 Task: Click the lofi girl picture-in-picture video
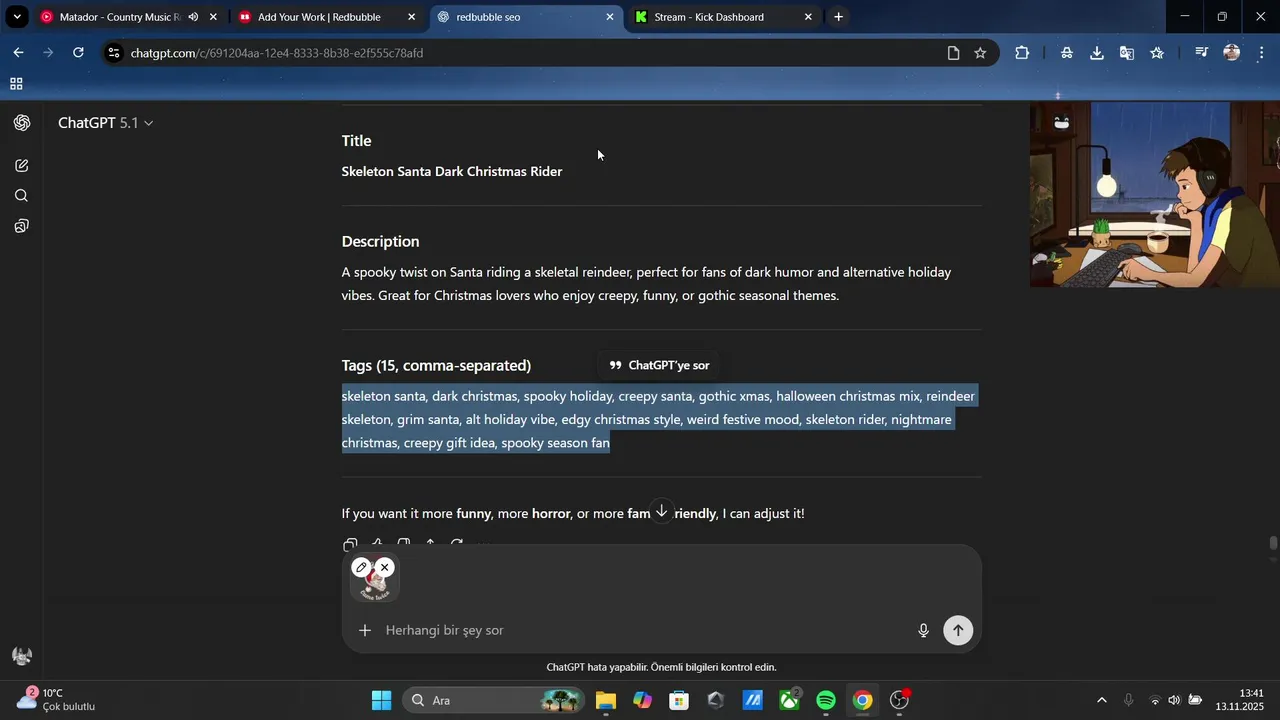[x=1155, y=194]
